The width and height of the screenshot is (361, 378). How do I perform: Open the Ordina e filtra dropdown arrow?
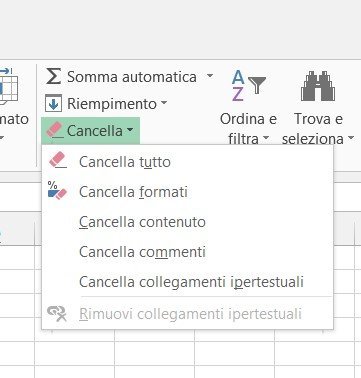(x=266, y=138)
